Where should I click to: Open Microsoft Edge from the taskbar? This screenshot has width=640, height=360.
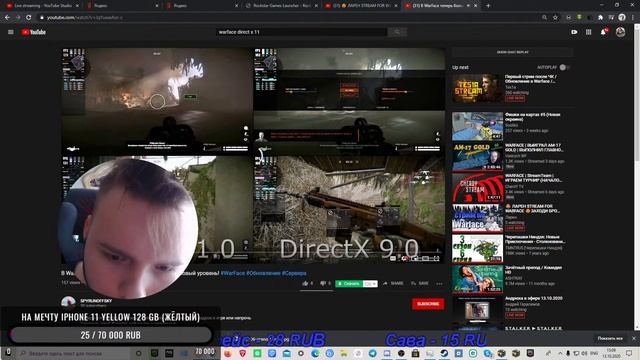pyautogui.click(x=315, y=353)
